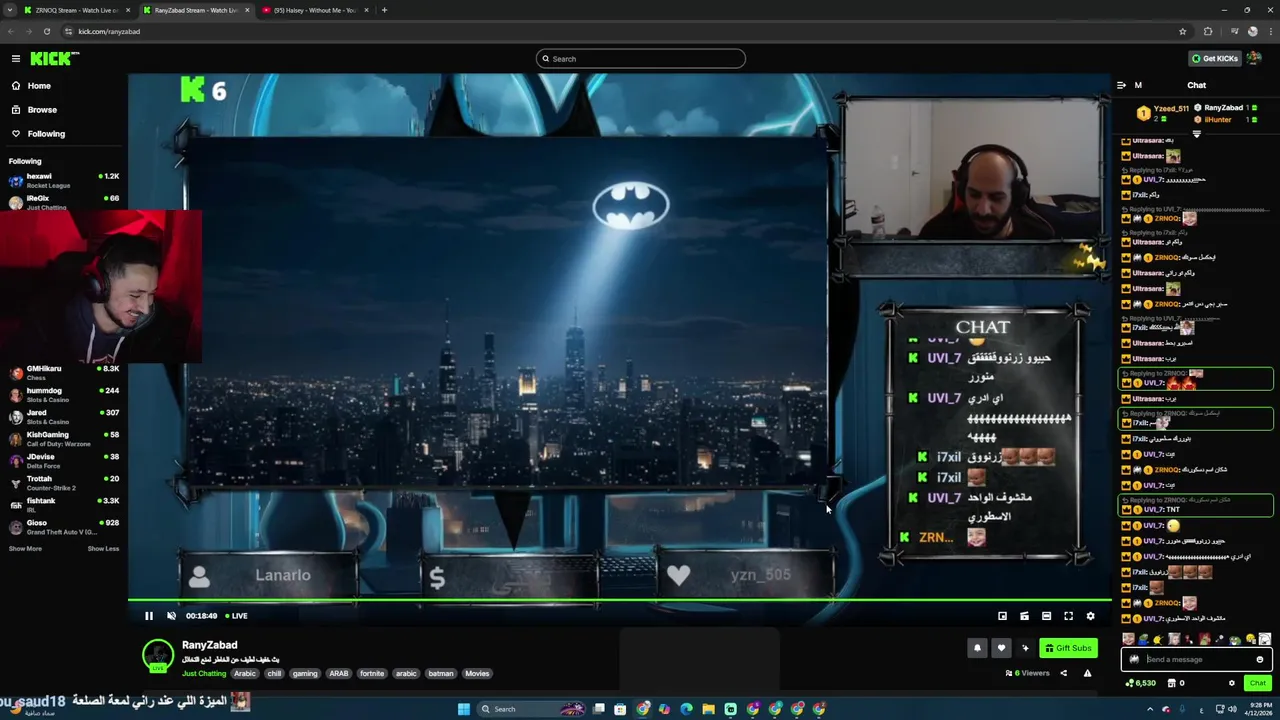Click the Gift Subs button
This screenshot has width=1280, height=720.
pyautogui.click(x=1068, y=648)
